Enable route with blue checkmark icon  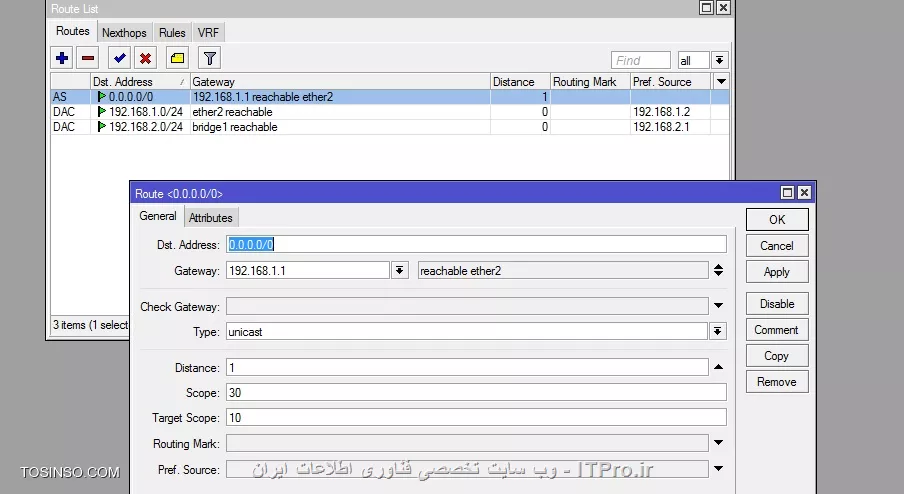coord(119,58)
